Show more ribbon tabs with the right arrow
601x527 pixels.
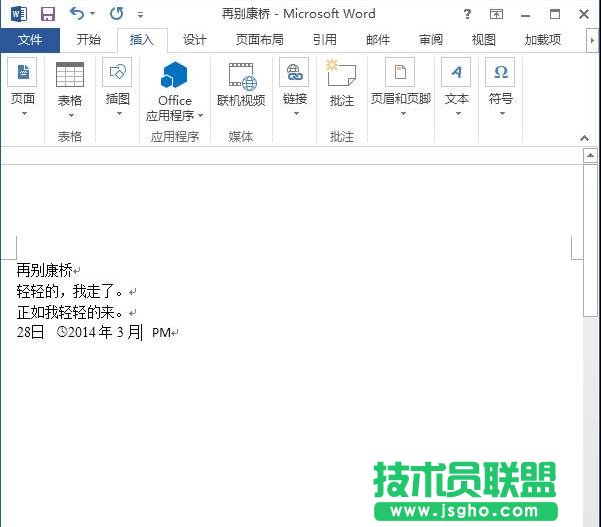pyautogui.click(x=592, y=40)
